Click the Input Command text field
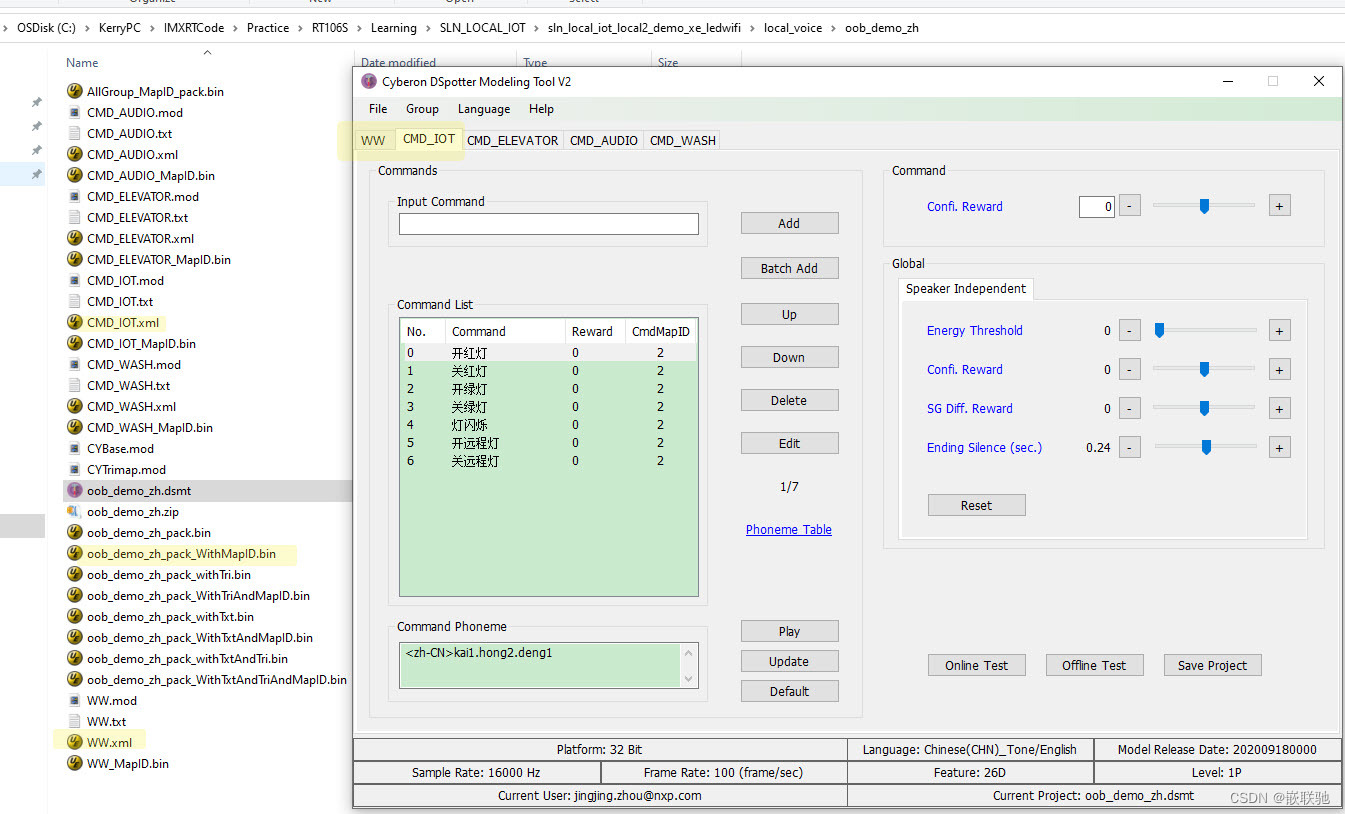Screen dimensions: 1345x814 pyautogui.click(x=548, y=225)
